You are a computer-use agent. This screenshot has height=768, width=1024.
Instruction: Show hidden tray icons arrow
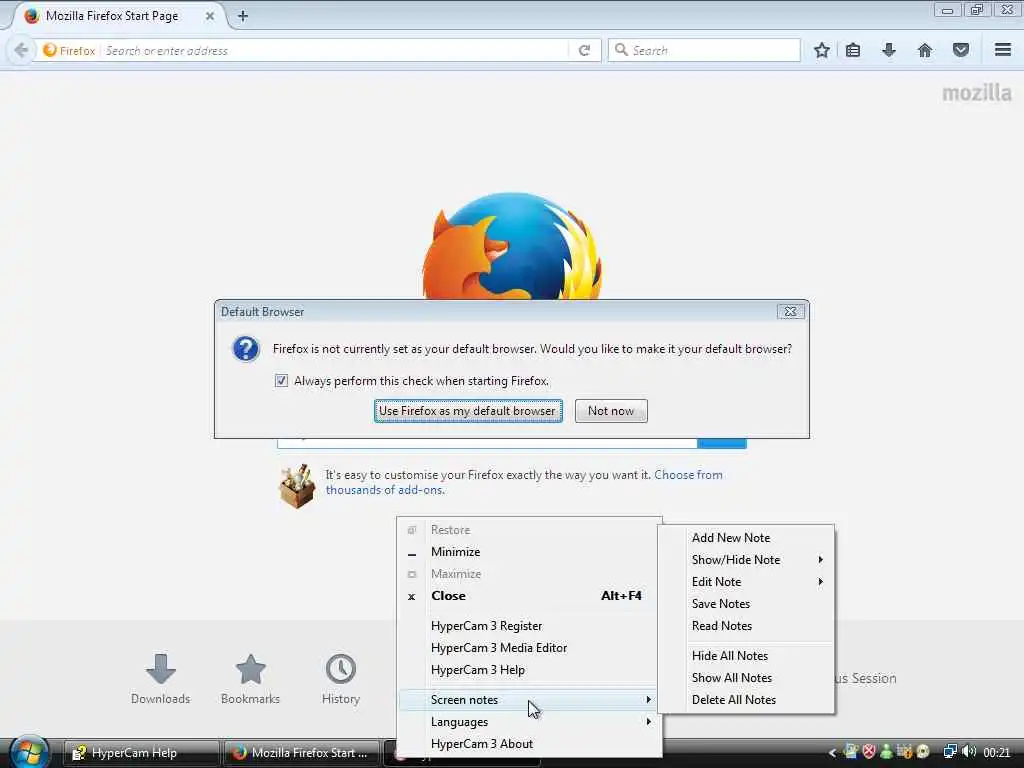[x=831, y=753]
